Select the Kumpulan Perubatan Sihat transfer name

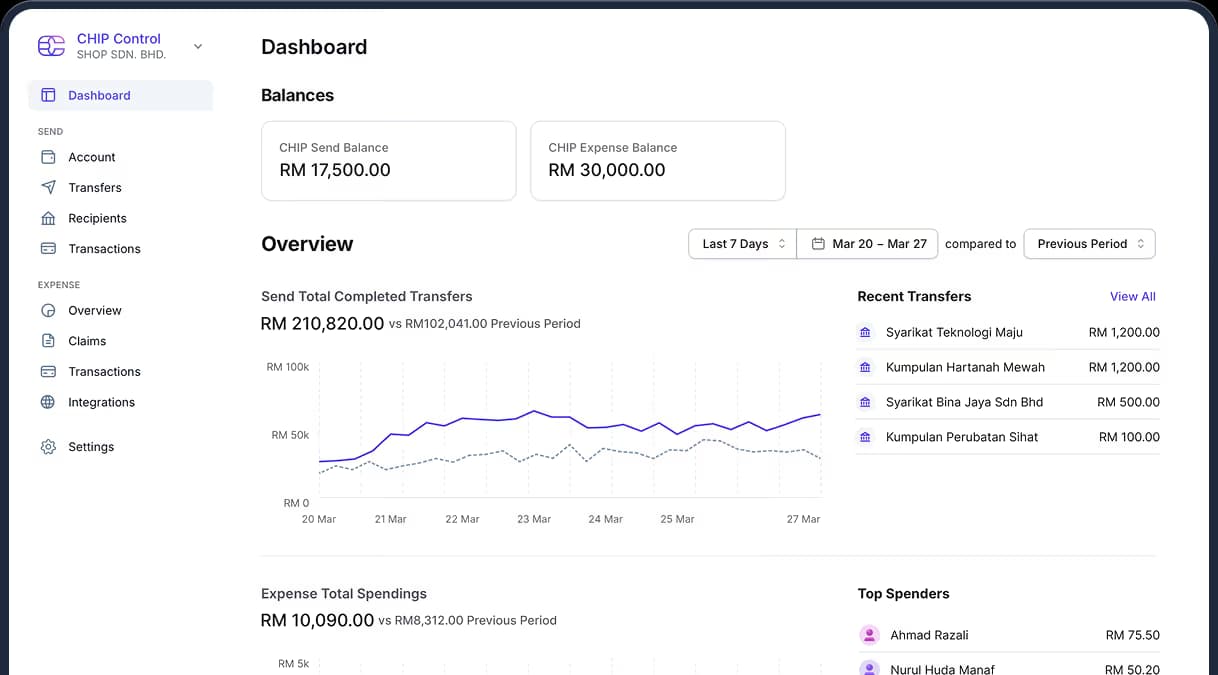(962, 437)
